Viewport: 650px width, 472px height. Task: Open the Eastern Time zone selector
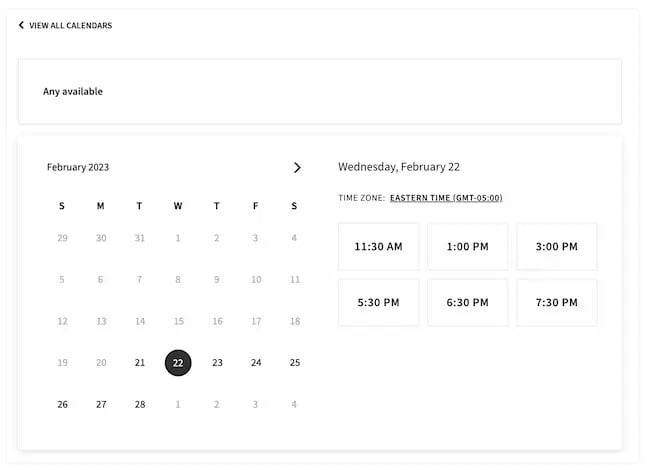pos(446,198)
